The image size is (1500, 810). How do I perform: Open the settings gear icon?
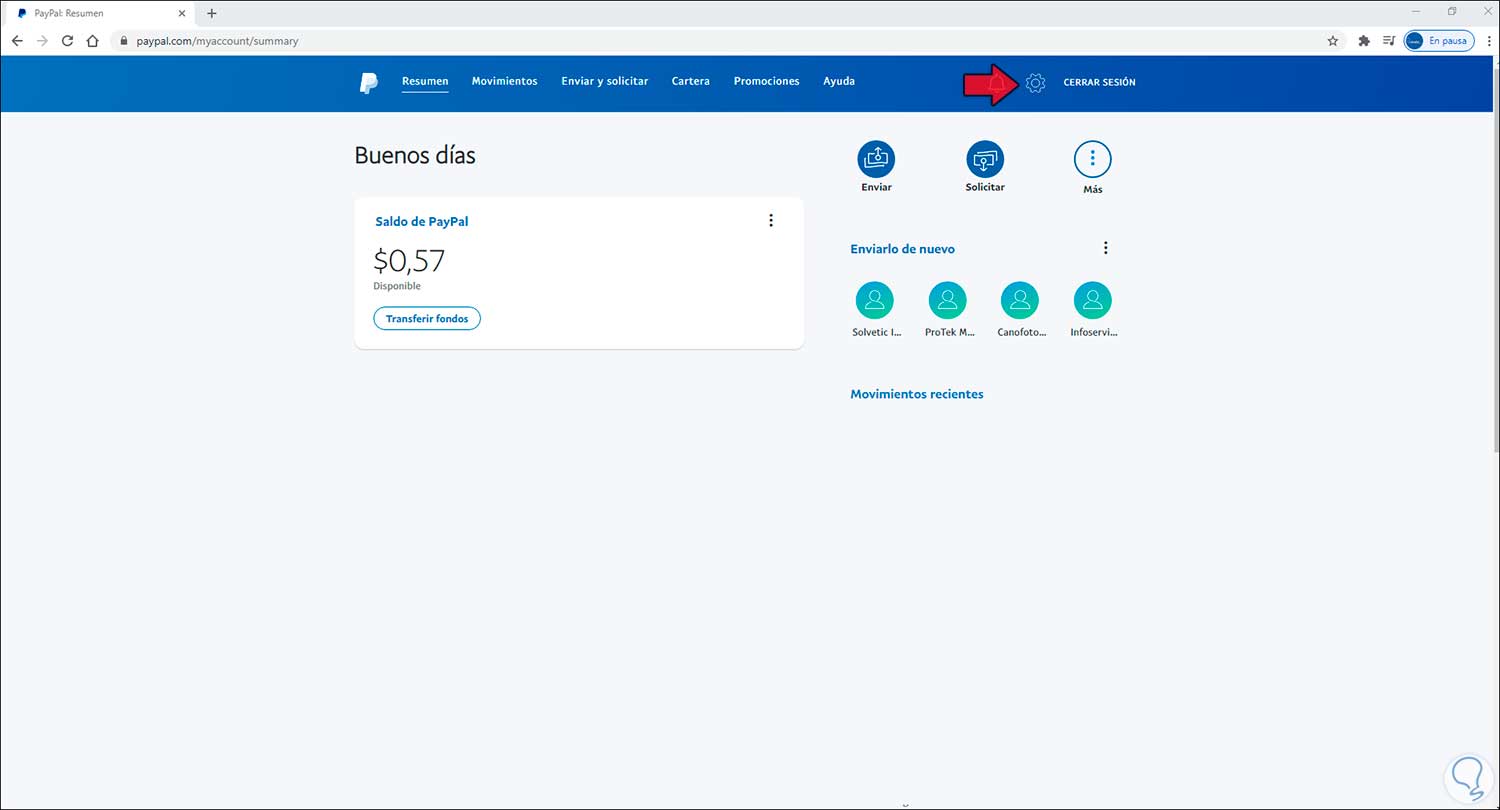point(1036,83)
